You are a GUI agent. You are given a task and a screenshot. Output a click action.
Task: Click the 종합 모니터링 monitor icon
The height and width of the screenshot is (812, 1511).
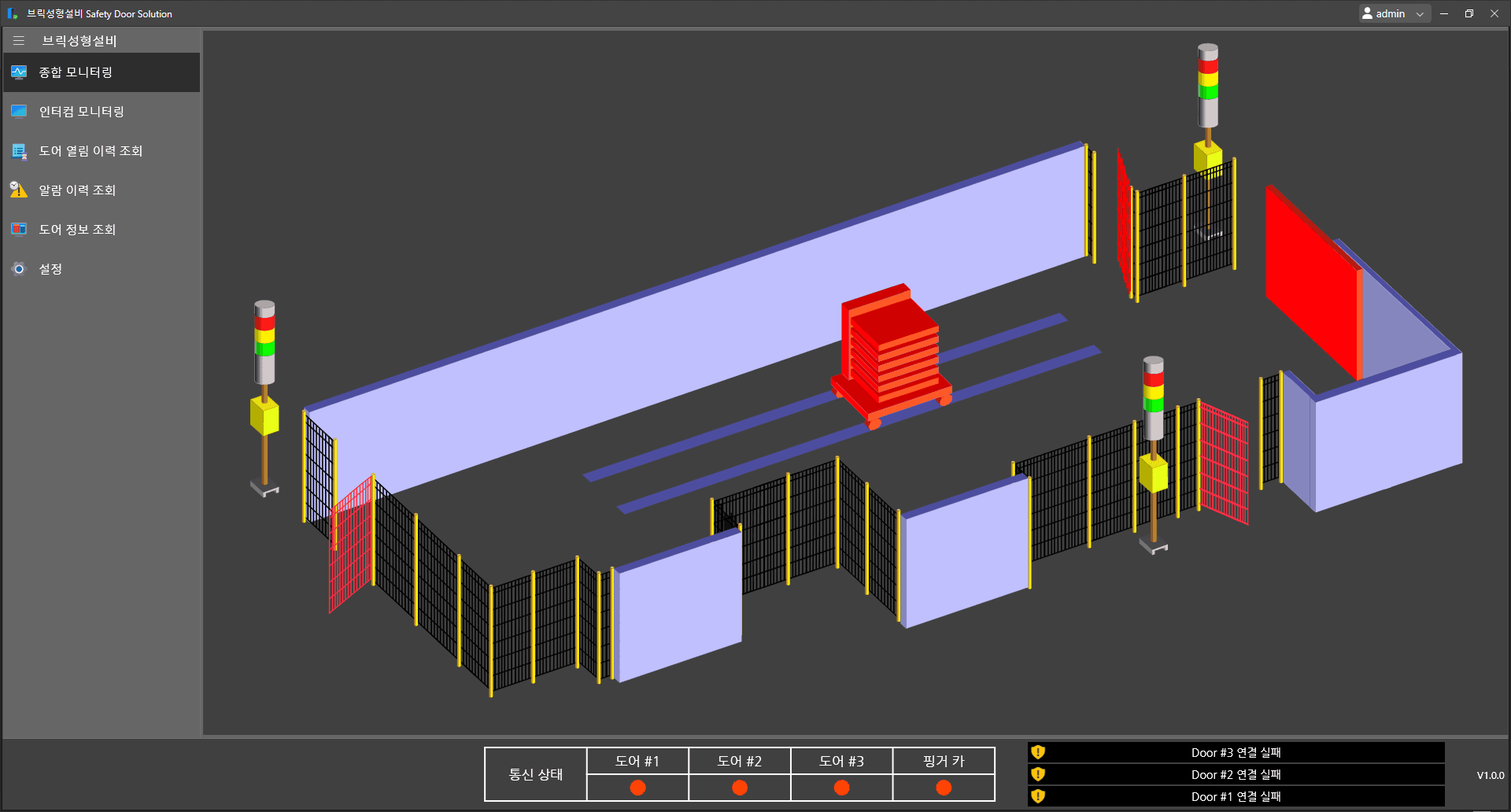tap(19, 72)
